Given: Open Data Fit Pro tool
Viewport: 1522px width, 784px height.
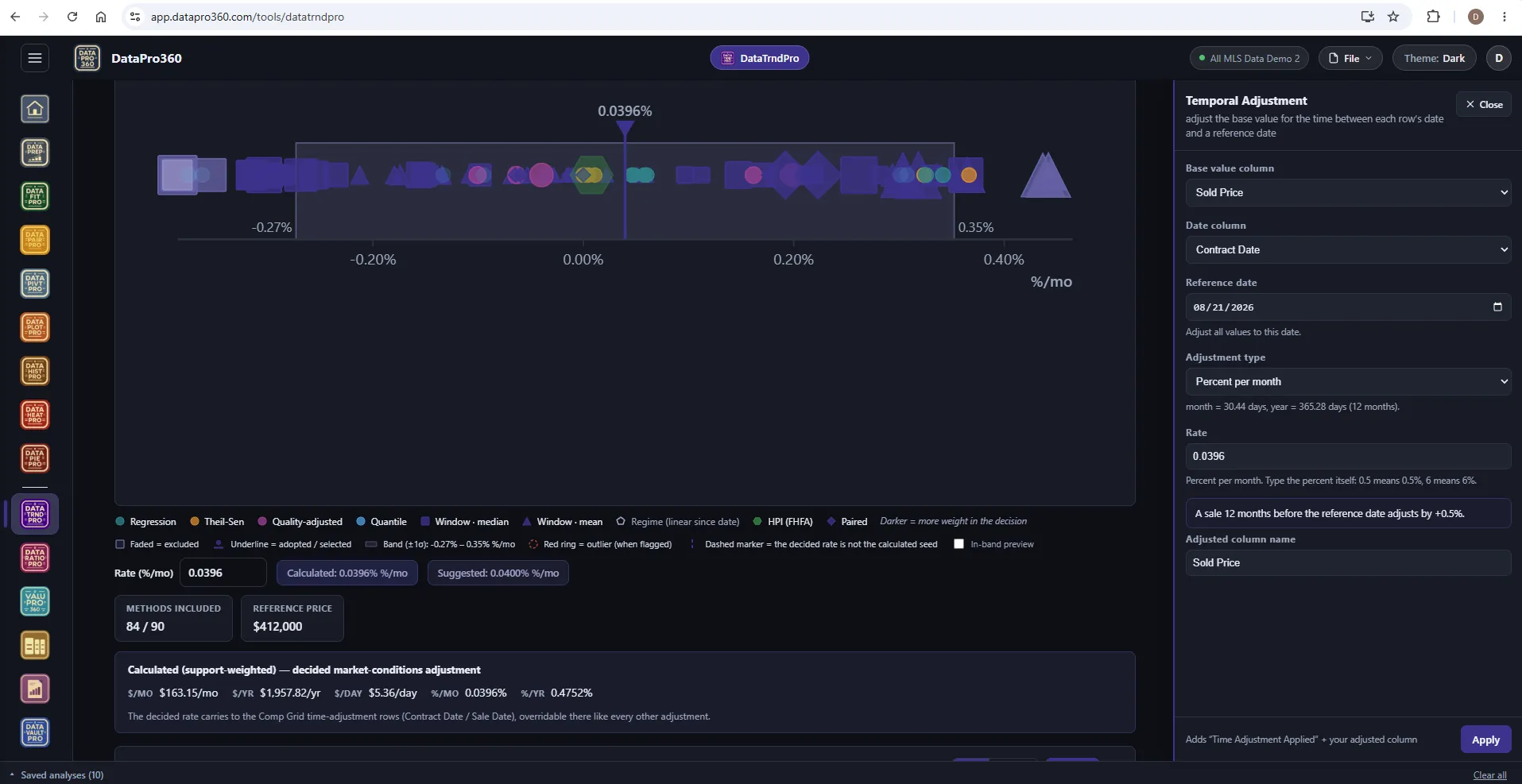Looking at the screenshot, I should (x=35, y=196).
